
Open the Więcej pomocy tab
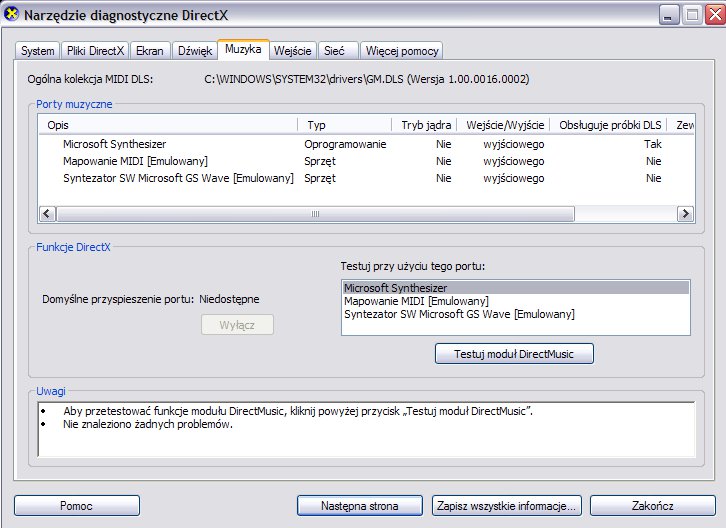click(402, 51)
